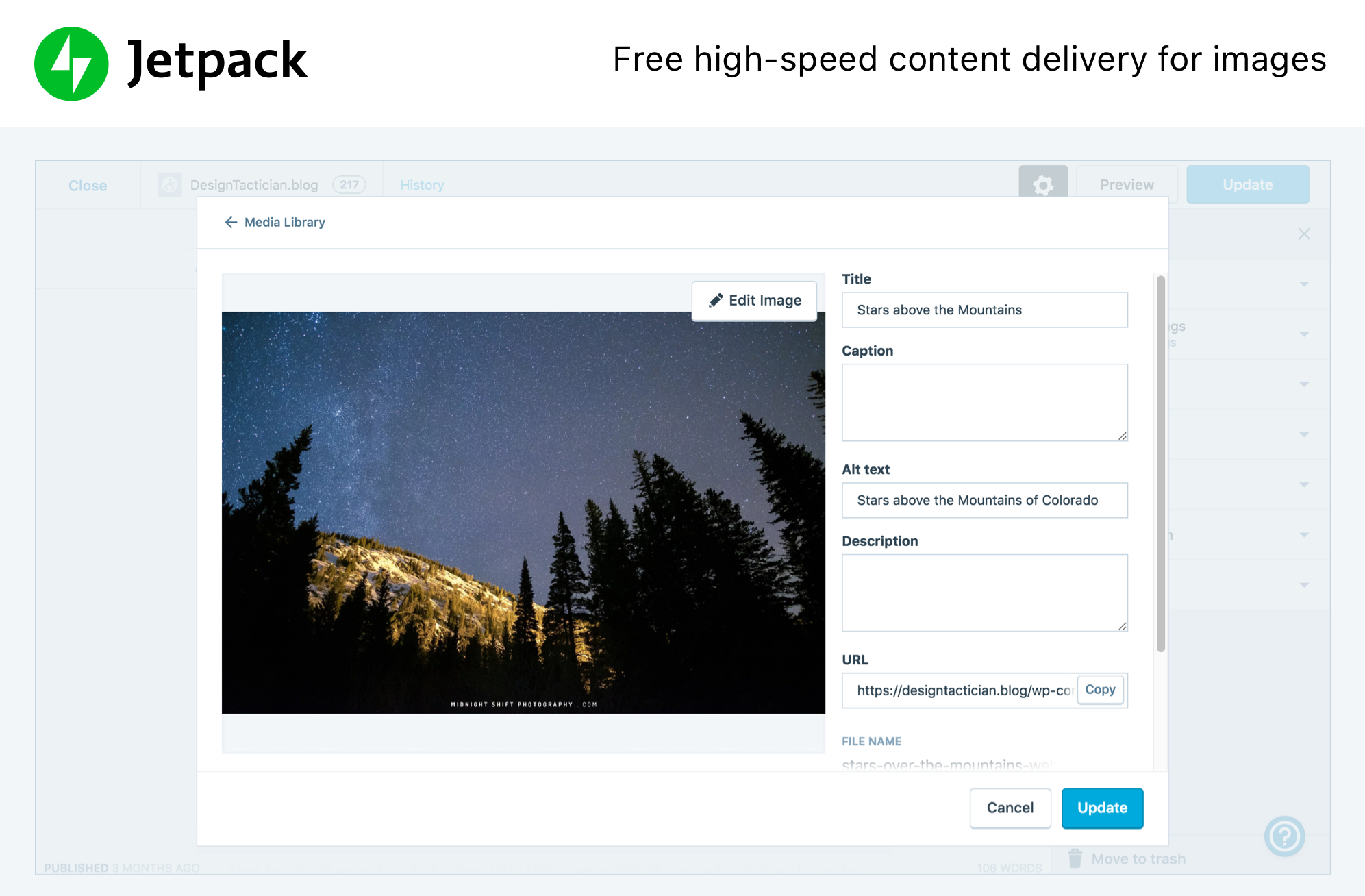This screenshot has width=1365, height=896.
Task: Go back to Media Library
Action: point(275,222)
